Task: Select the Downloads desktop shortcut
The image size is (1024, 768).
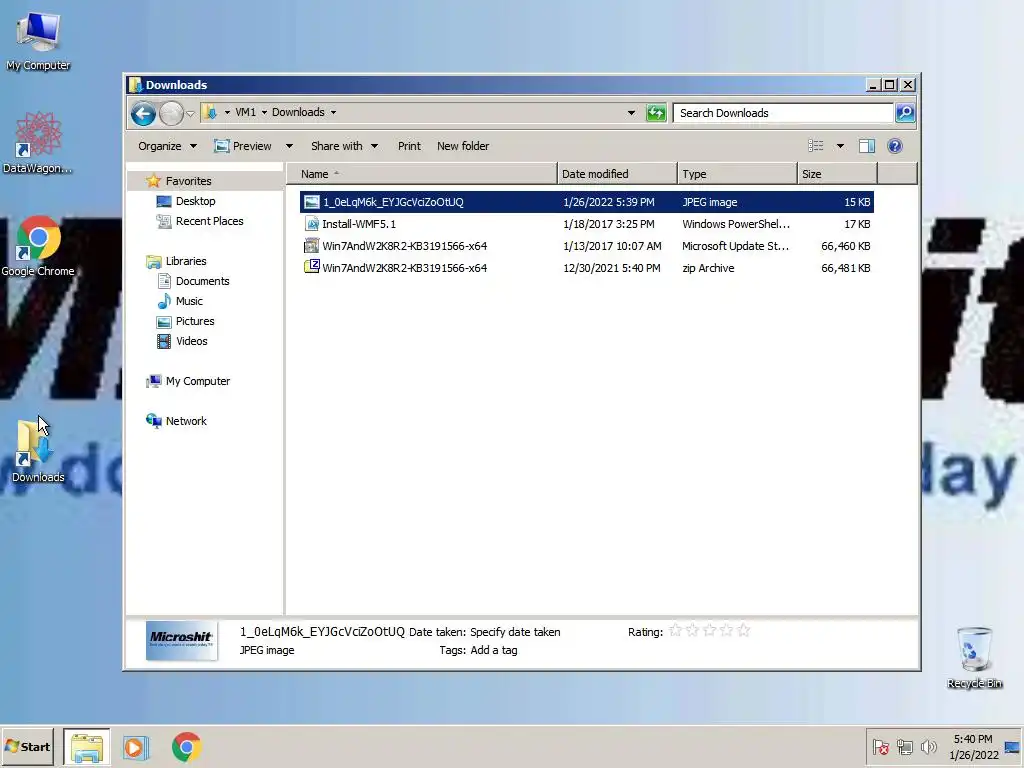Action: coord(38,451)
